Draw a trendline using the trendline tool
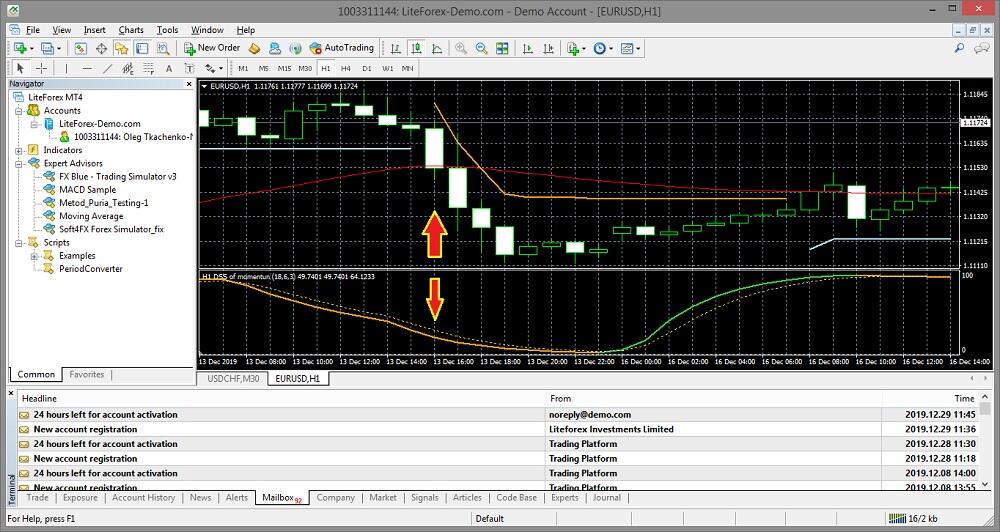Screen dimensions: 1000x532 click(109, 68)
